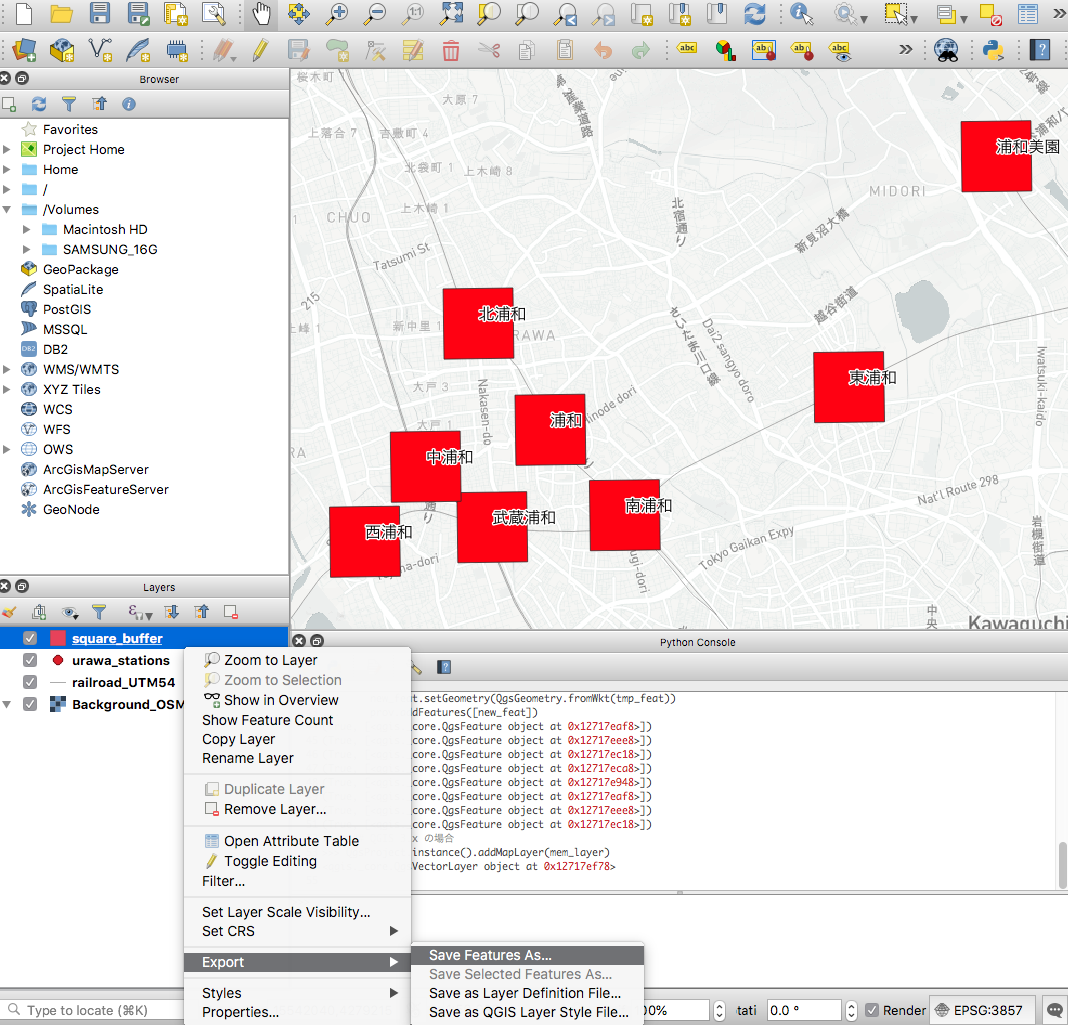Hide the Background_OSM layer
Image resolution: width=1068 pixels, height=1025 pixels.
coord(29,702)
